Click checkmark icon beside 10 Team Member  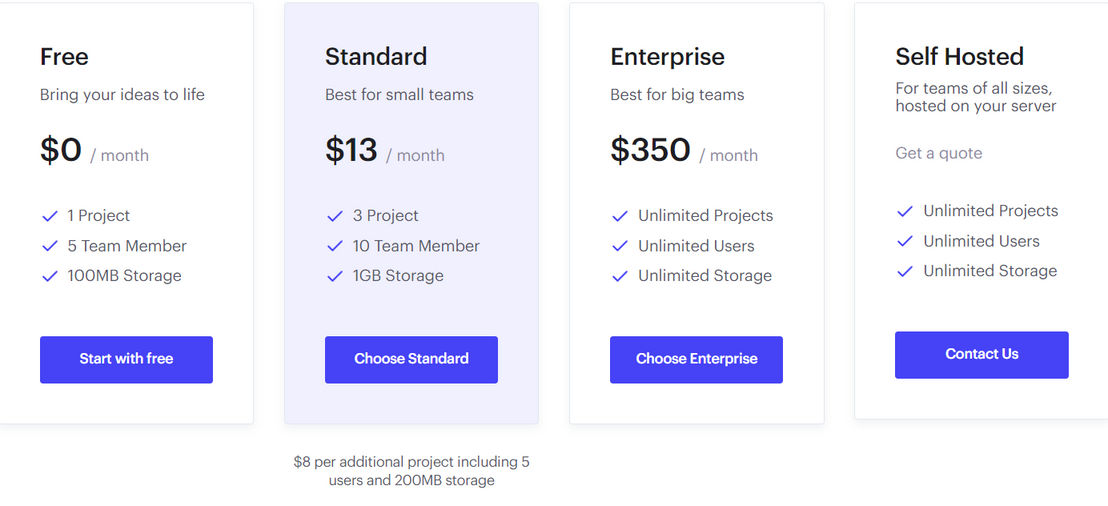point(335,247)
